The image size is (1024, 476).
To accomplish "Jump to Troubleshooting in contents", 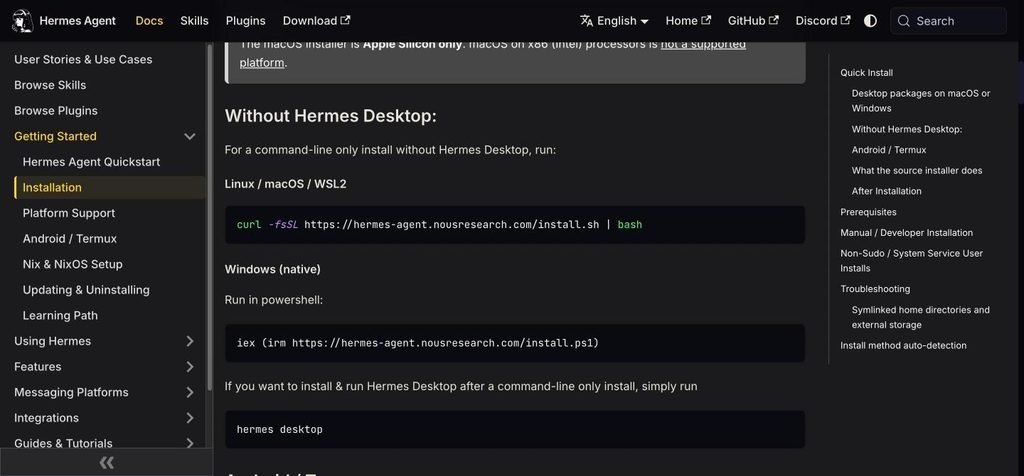I will click(x=875, y=289).
